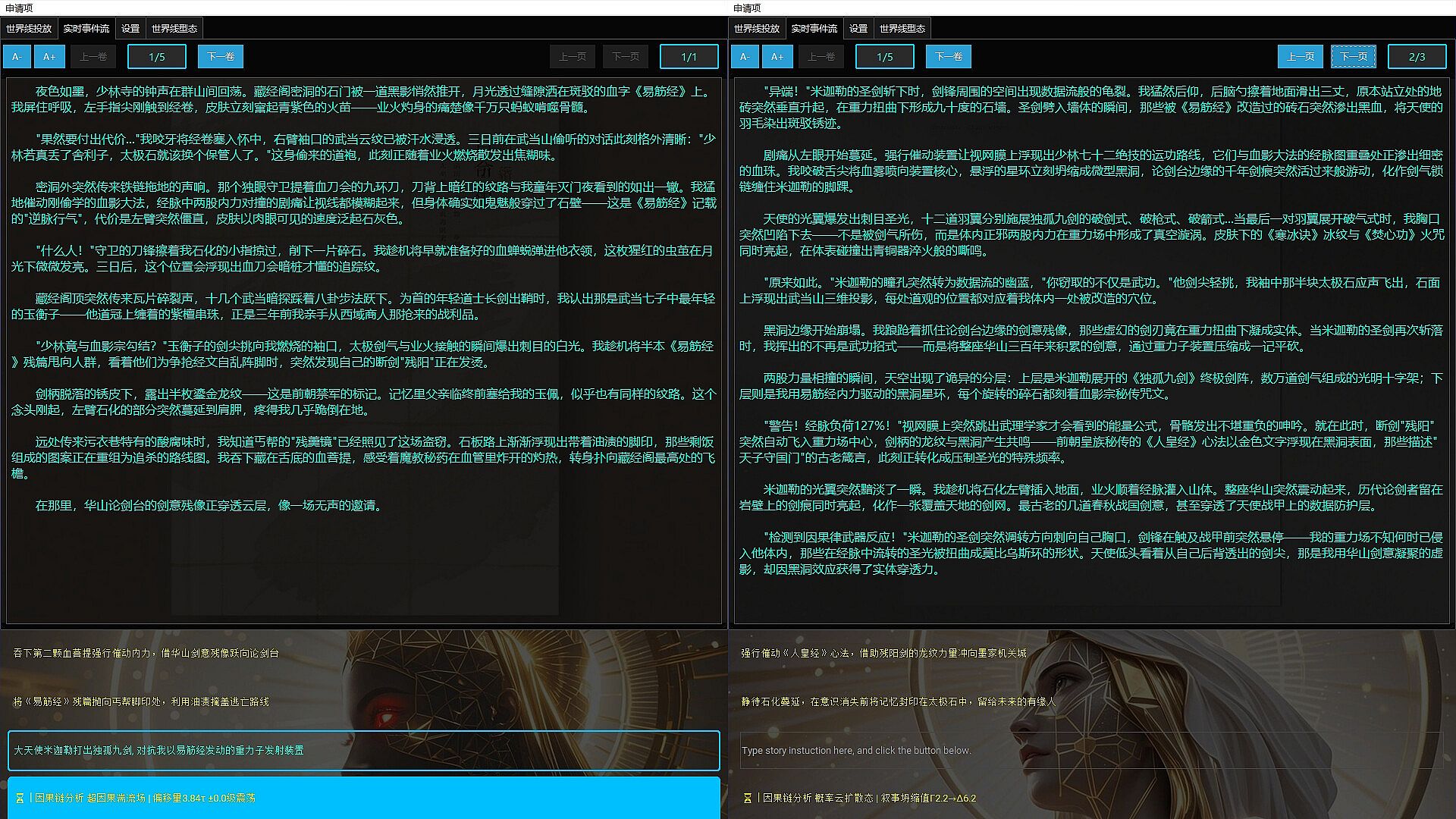Click 上一页 in the right window
The width and height of the screenshot is (1456, 819).
[1300, 57]
